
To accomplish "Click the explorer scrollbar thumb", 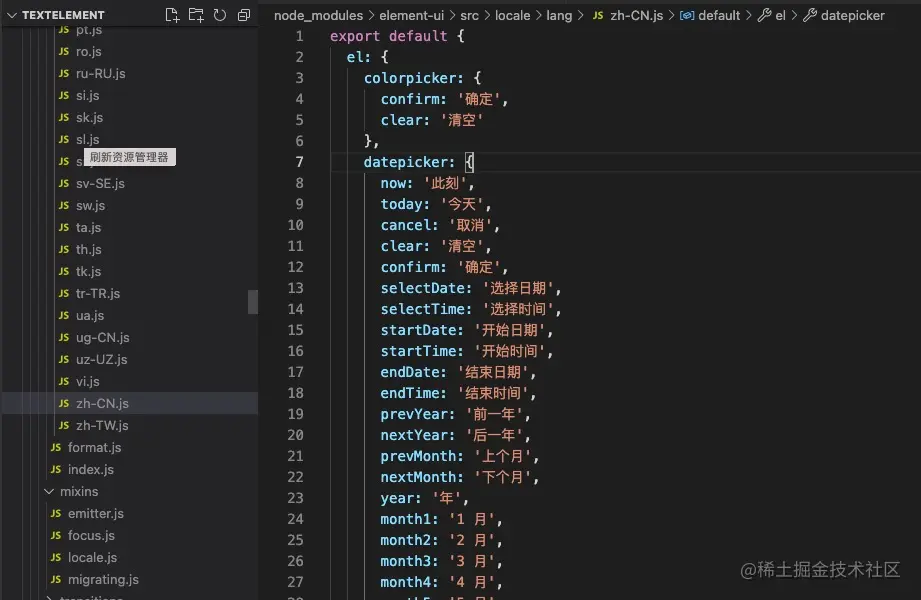I will tap(253, 302).
